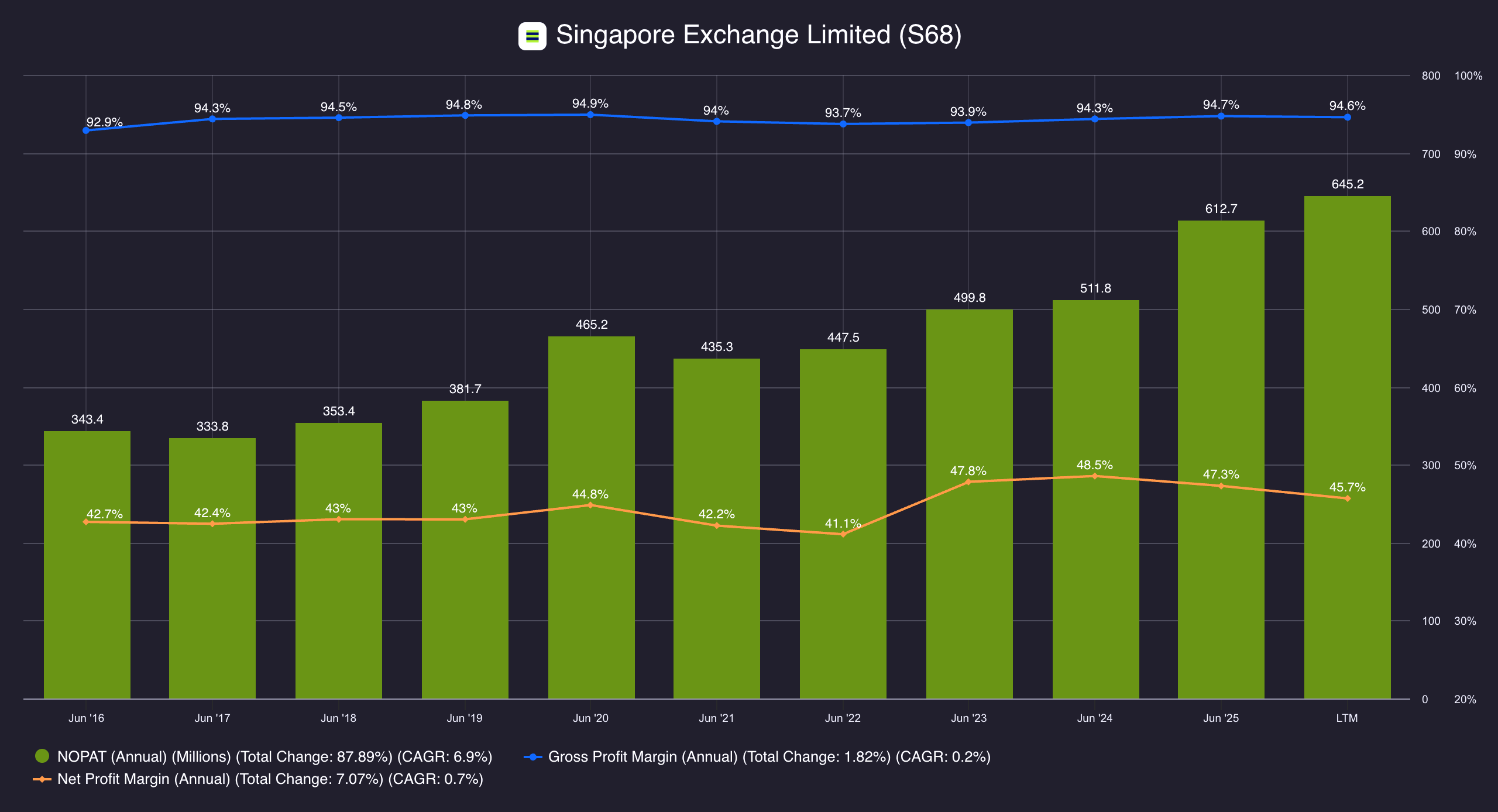Viewport: 1498px width, 812px height.
Task: Click net margin point labeled 45.7%
Action: [x=1348, y=498]
